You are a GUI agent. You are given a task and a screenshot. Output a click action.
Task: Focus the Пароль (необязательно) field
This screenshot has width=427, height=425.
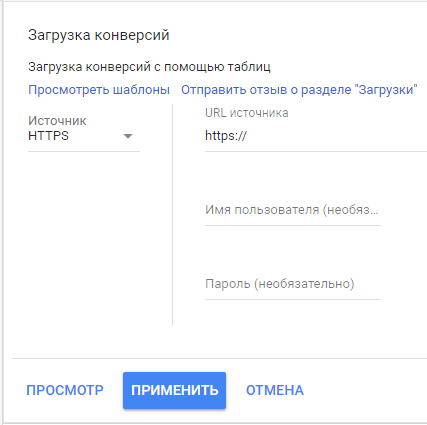coord(293,284)
